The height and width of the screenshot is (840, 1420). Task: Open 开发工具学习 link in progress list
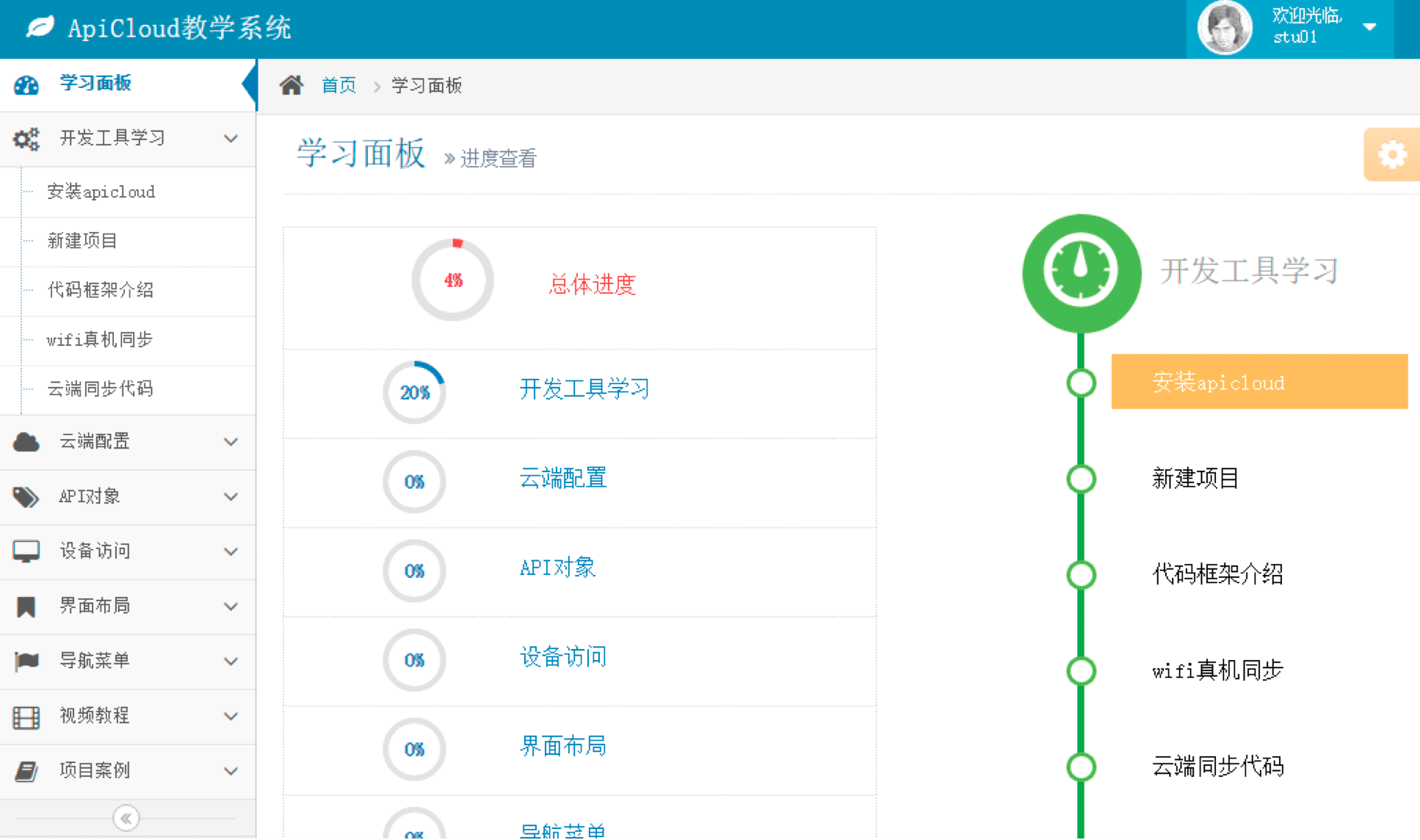click(x=584, y=388)
